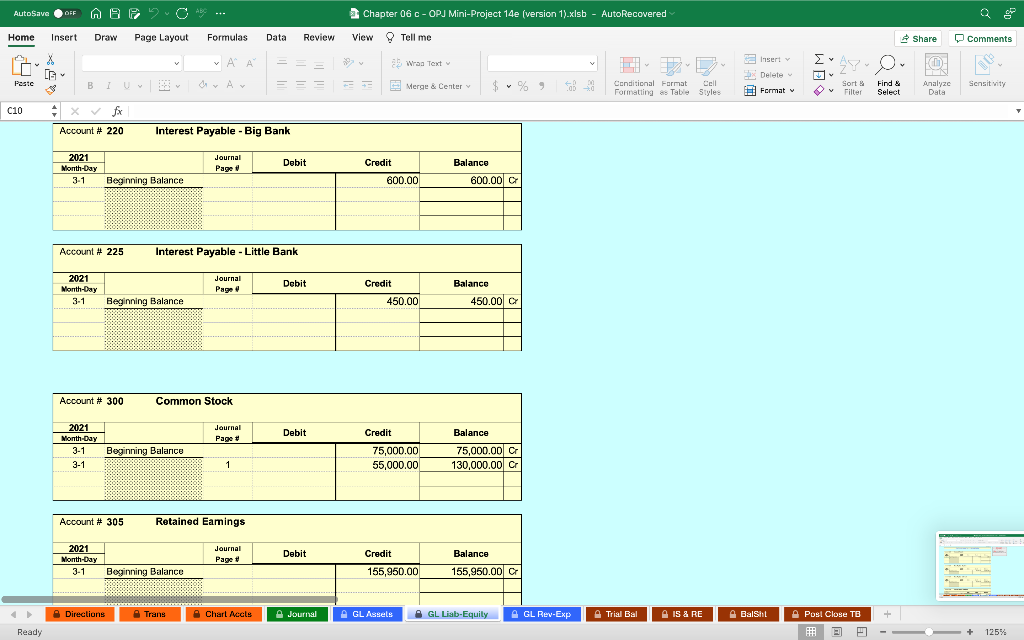Open Conditional Formatting
Image resolution: width=1024 pixels, height=640 pixels.
(x=633, y=76)
